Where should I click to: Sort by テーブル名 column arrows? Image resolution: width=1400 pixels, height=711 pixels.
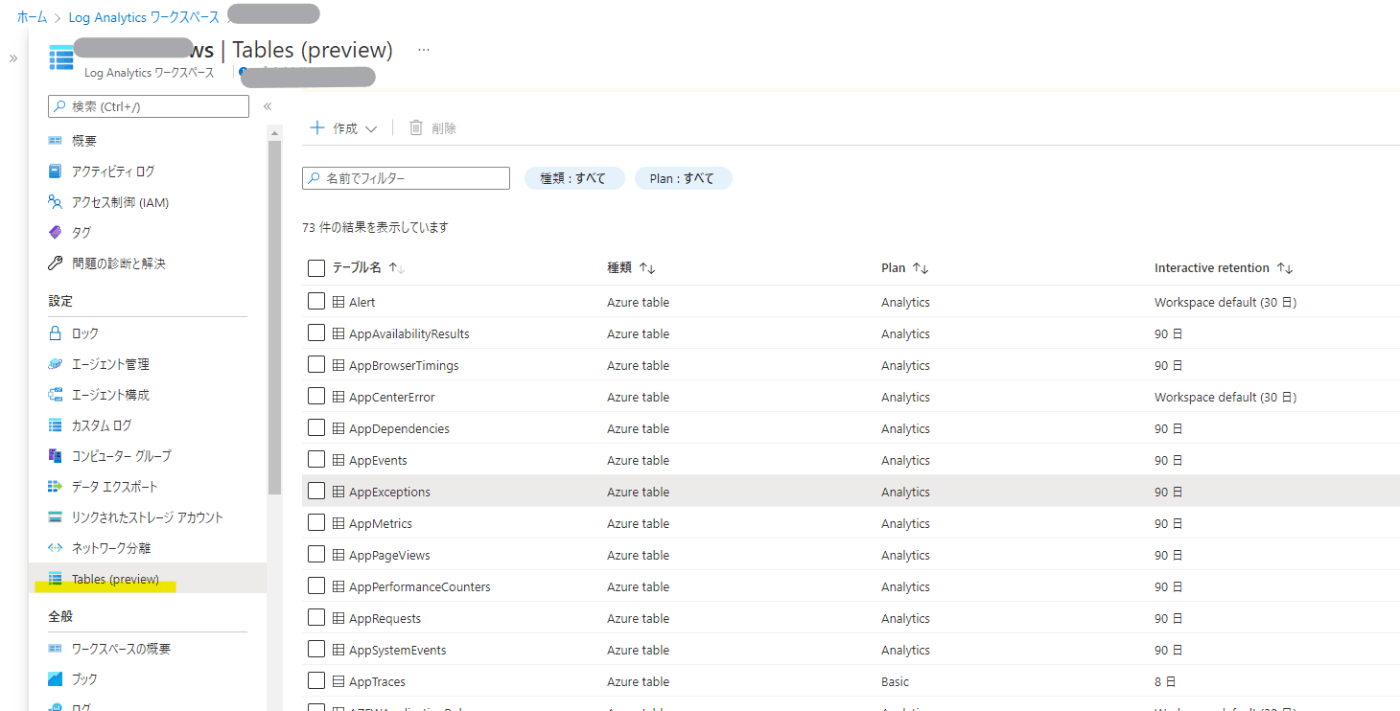[396, 268]
